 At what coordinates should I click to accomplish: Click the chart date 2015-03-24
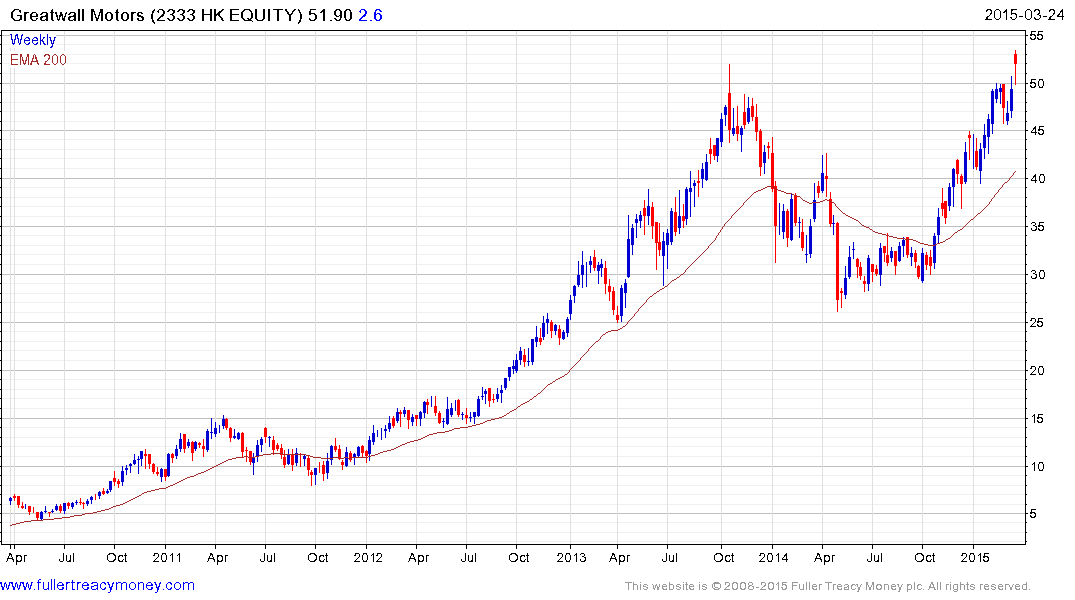tap(1024, 15)
